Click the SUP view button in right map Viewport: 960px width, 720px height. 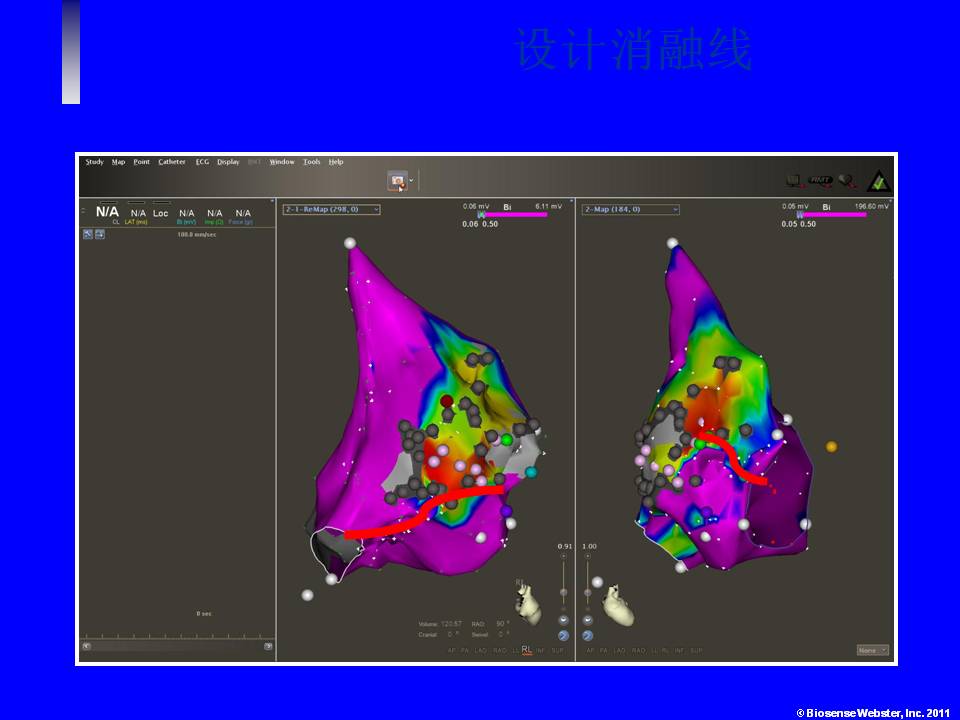click(x=696, y=650)
